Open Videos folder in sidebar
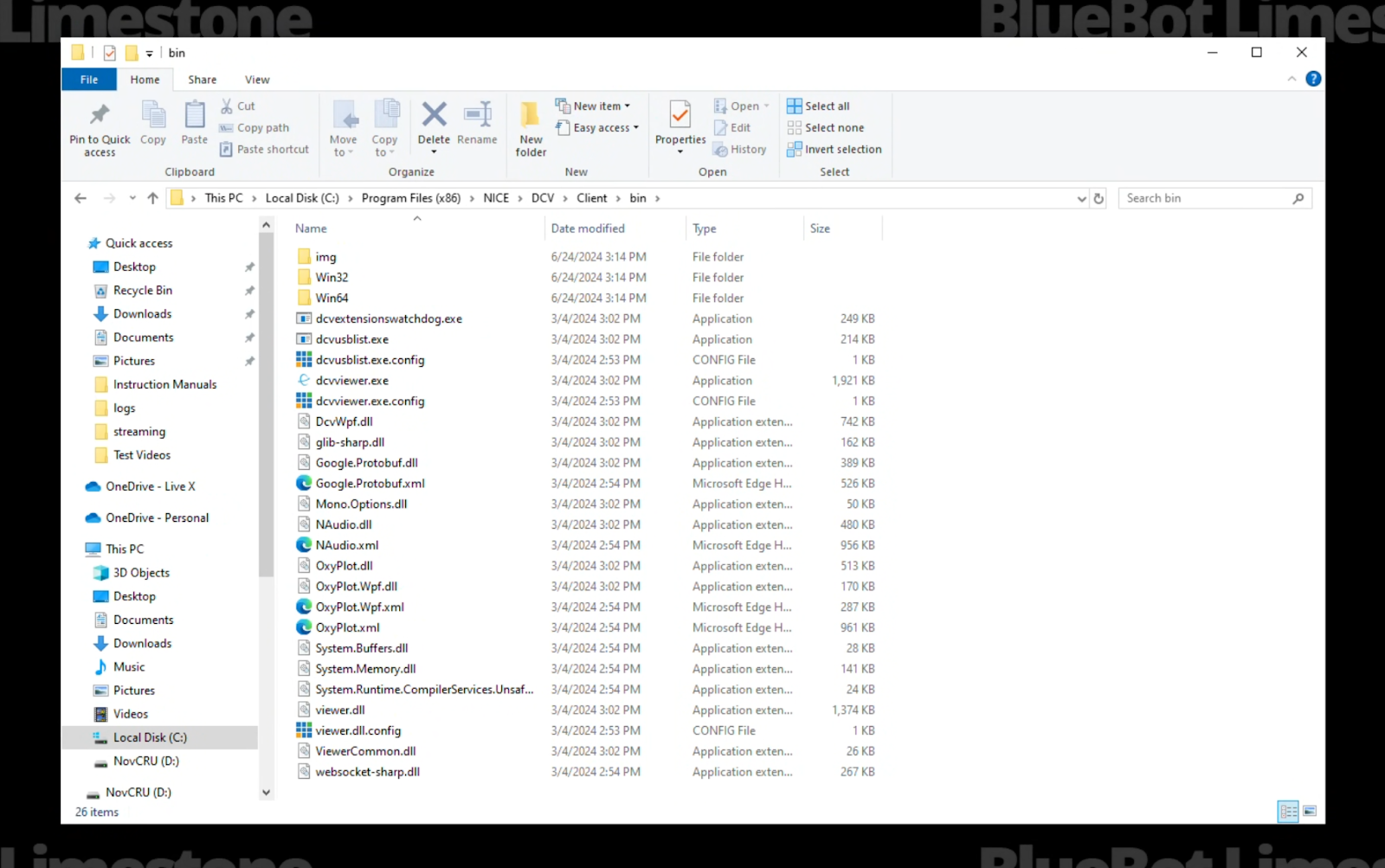This screenshot has width=1385, height=868. point(131,714)
